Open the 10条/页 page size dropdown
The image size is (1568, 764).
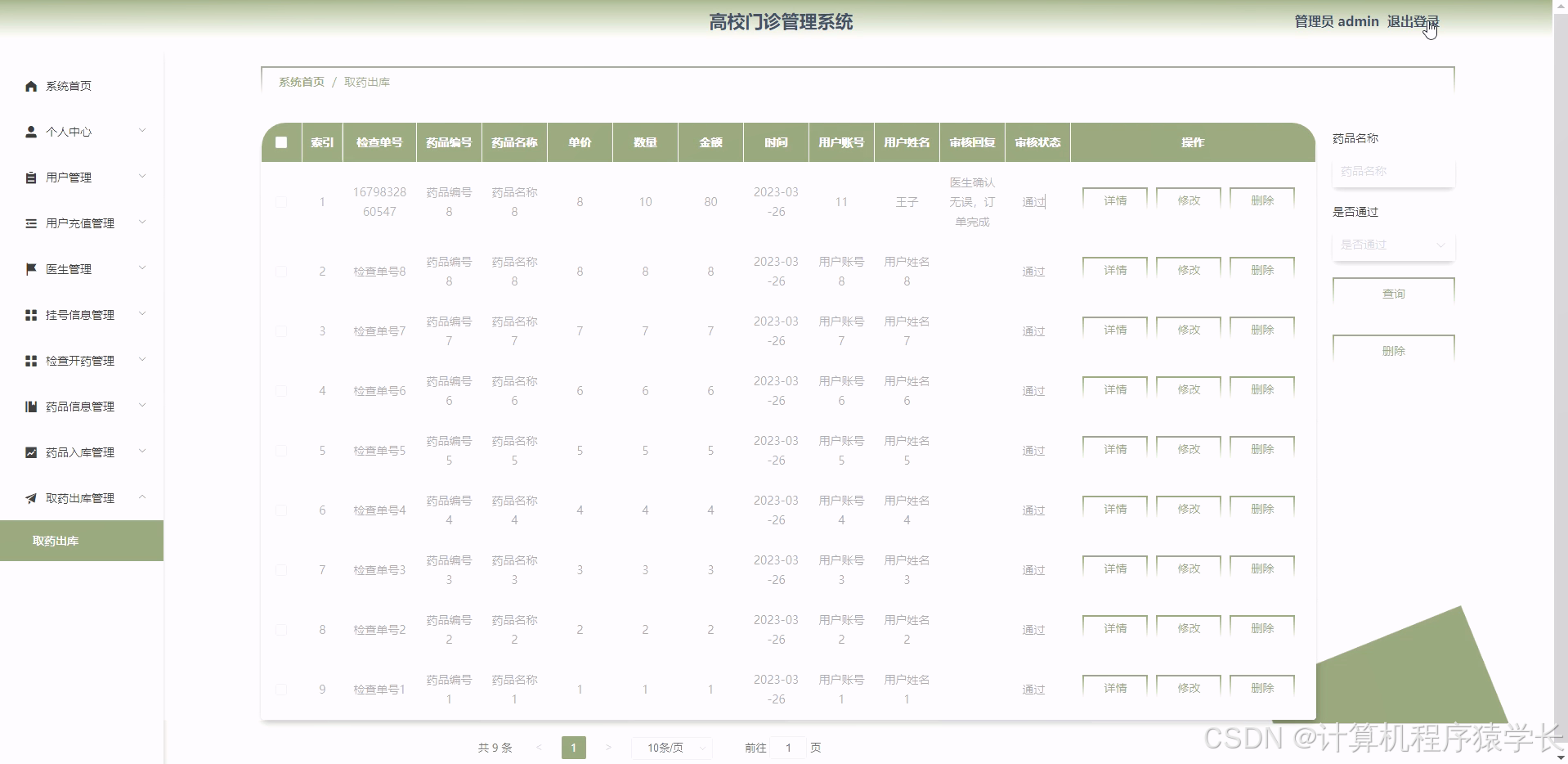click(x=672, y=748)
